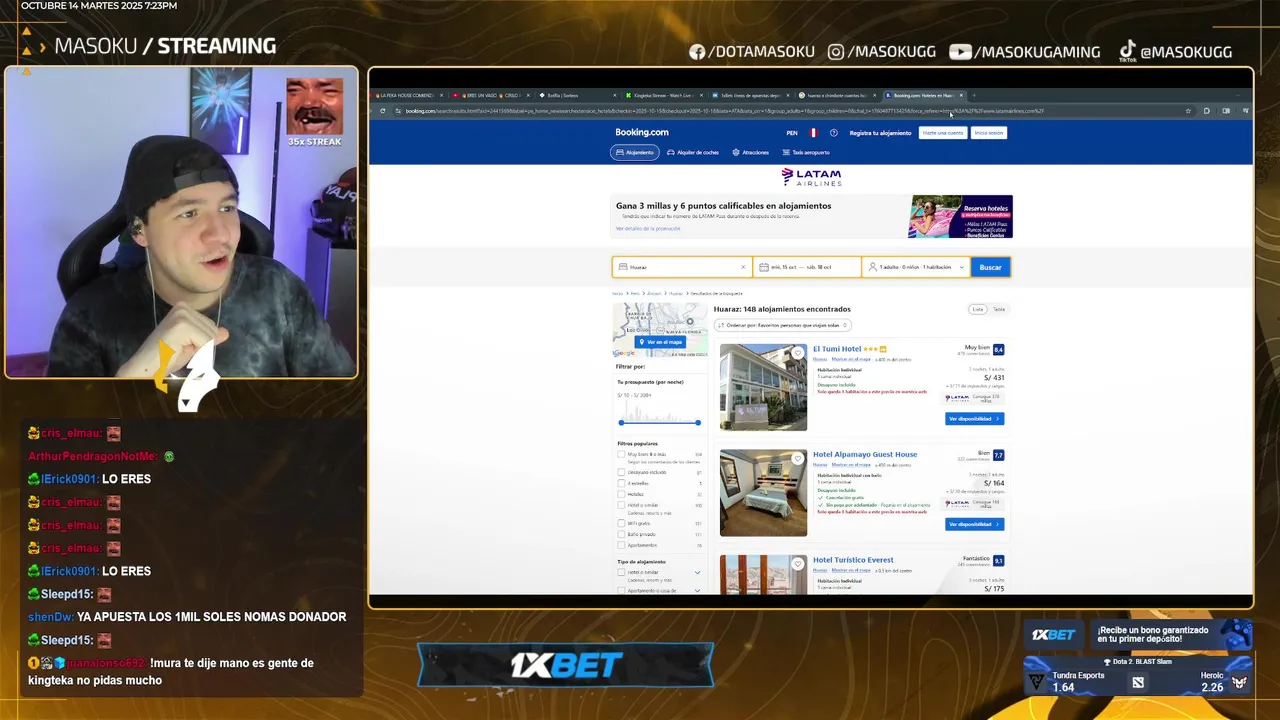Click 'Ver disponibilidad' for Hotel Alpamayo
1280x720 pixels.
point(974,524)
